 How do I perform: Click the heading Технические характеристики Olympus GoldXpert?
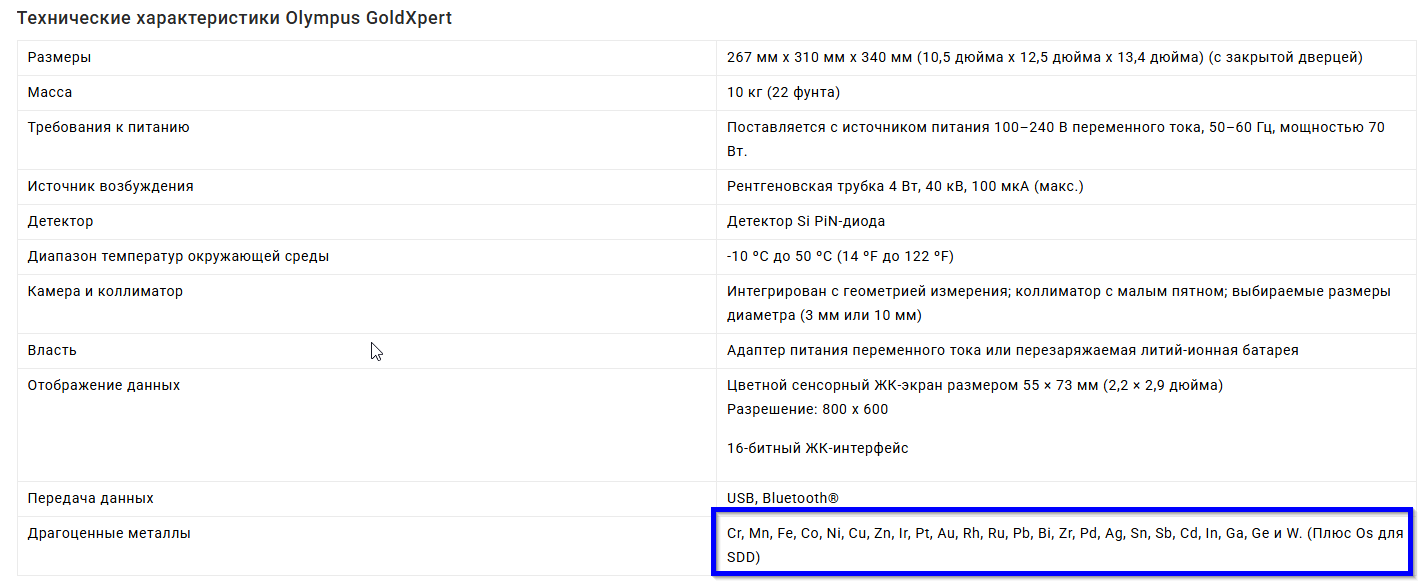235,18
